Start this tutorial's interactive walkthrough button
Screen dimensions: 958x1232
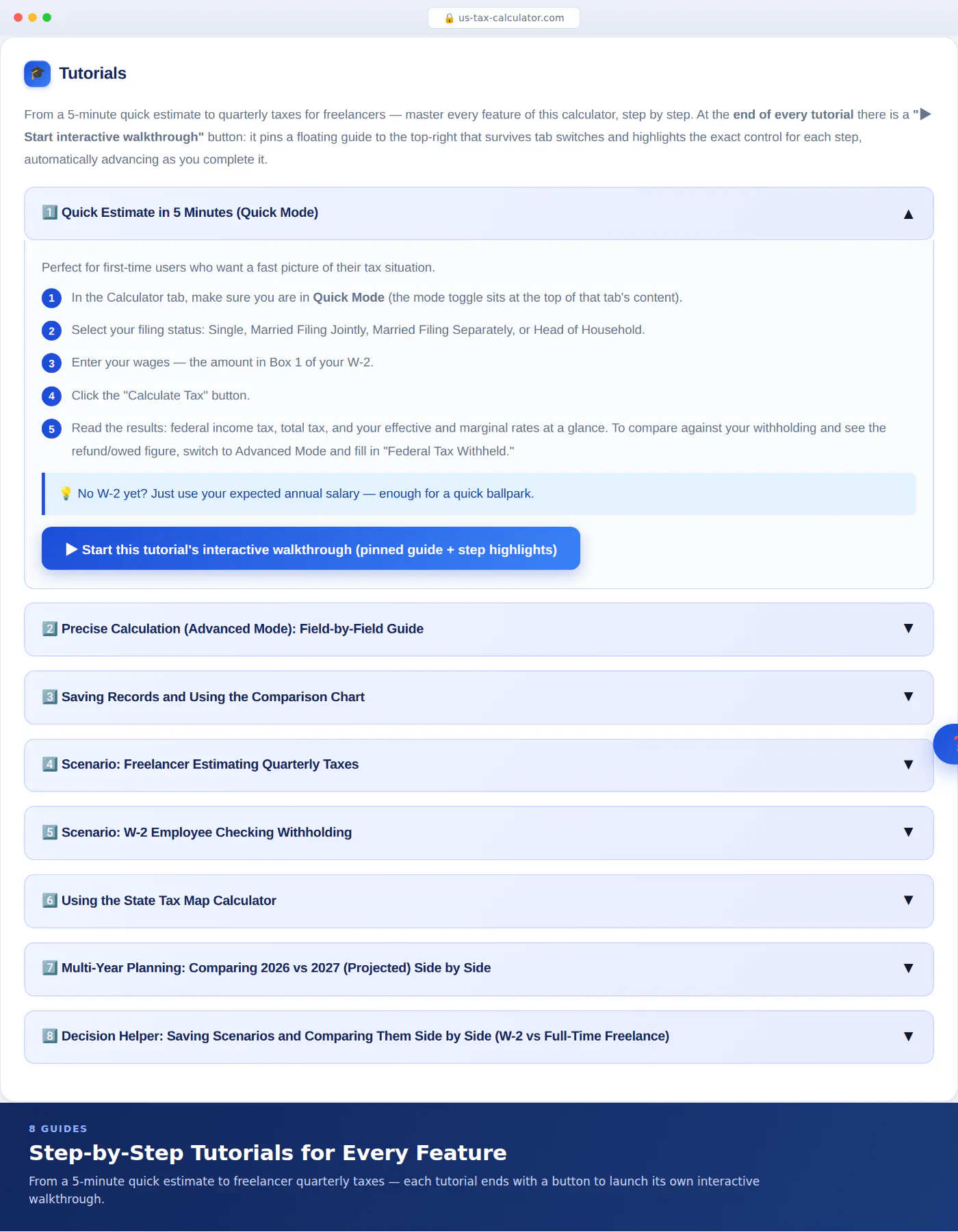[x=311, y=549]
